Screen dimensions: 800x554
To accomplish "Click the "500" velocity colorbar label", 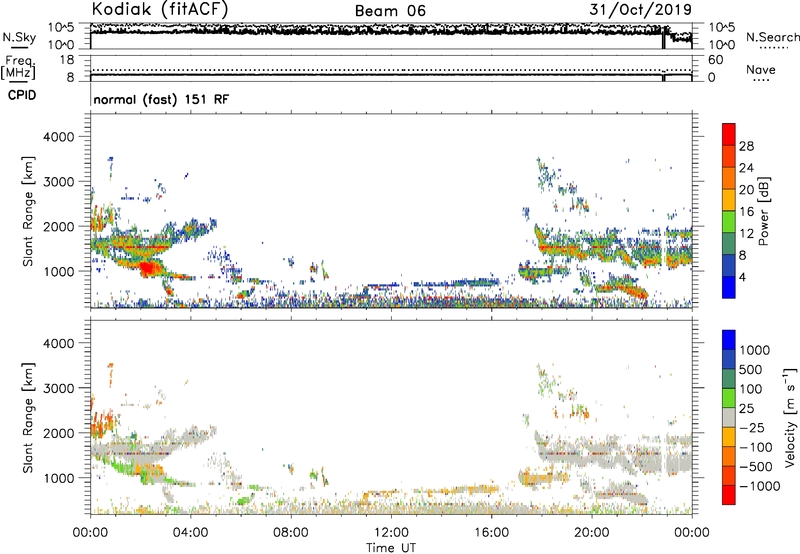I will pyautogui.click(x=751, y=370).
